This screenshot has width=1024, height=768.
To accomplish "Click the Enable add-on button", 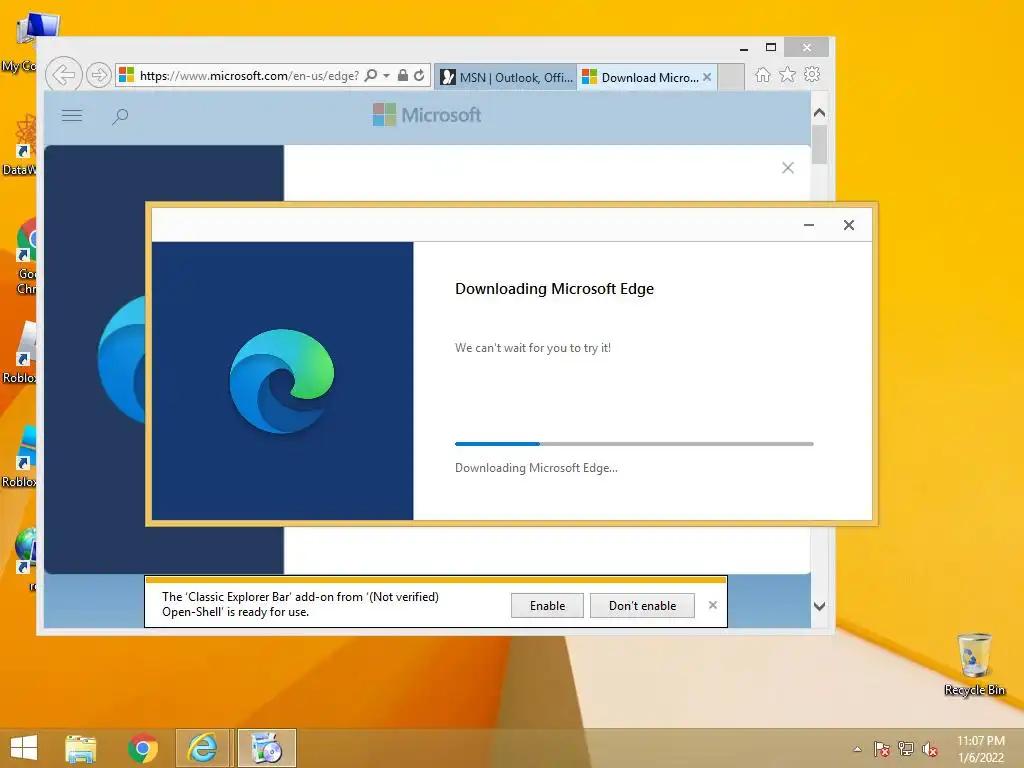I will [547, 605].
